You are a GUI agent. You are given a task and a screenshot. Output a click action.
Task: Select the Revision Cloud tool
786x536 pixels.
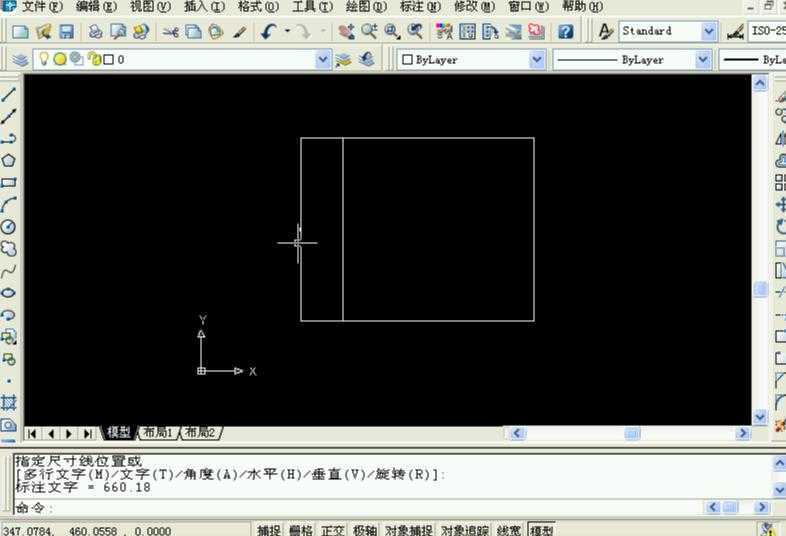click(9, 249)
